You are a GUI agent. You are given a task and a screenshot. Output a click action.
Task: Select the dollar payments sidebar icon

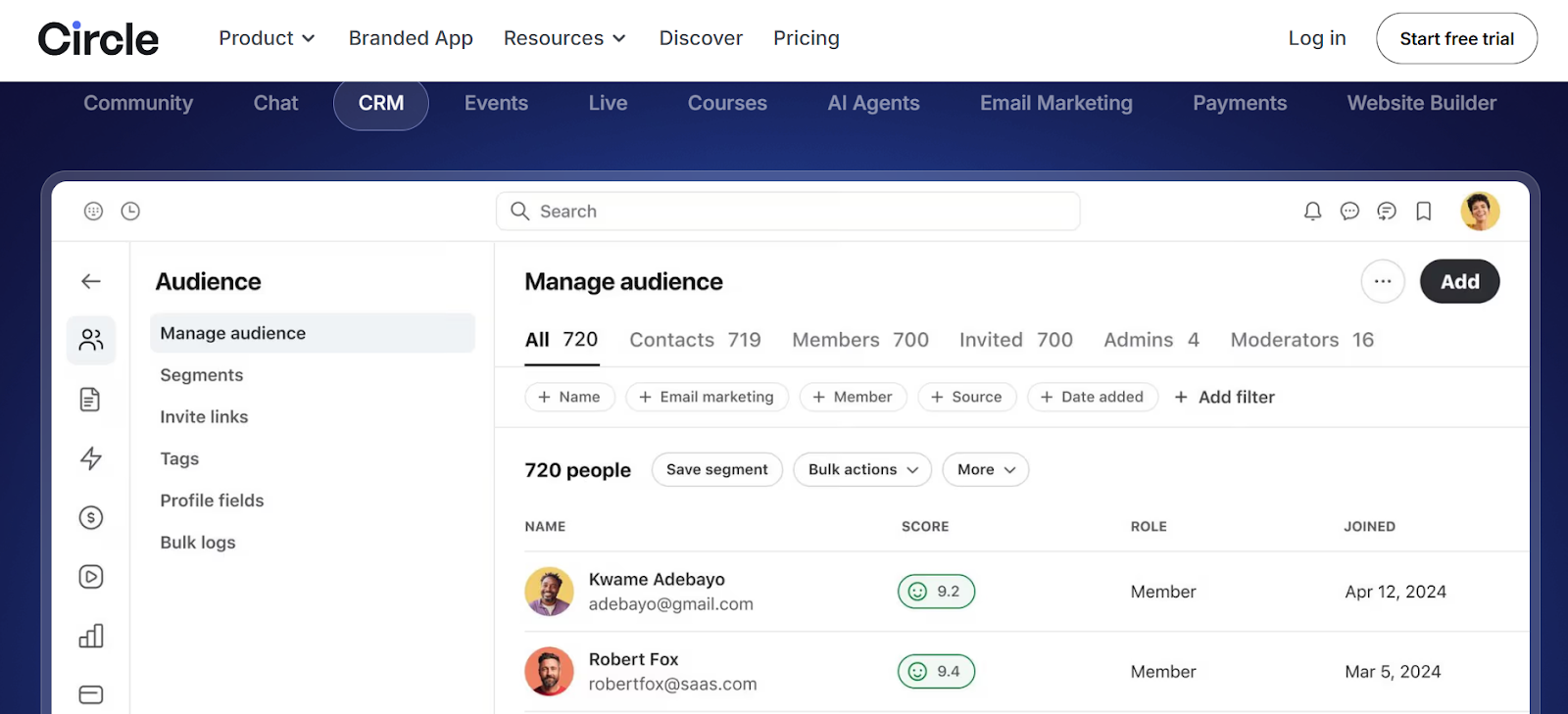click(91, 517)
